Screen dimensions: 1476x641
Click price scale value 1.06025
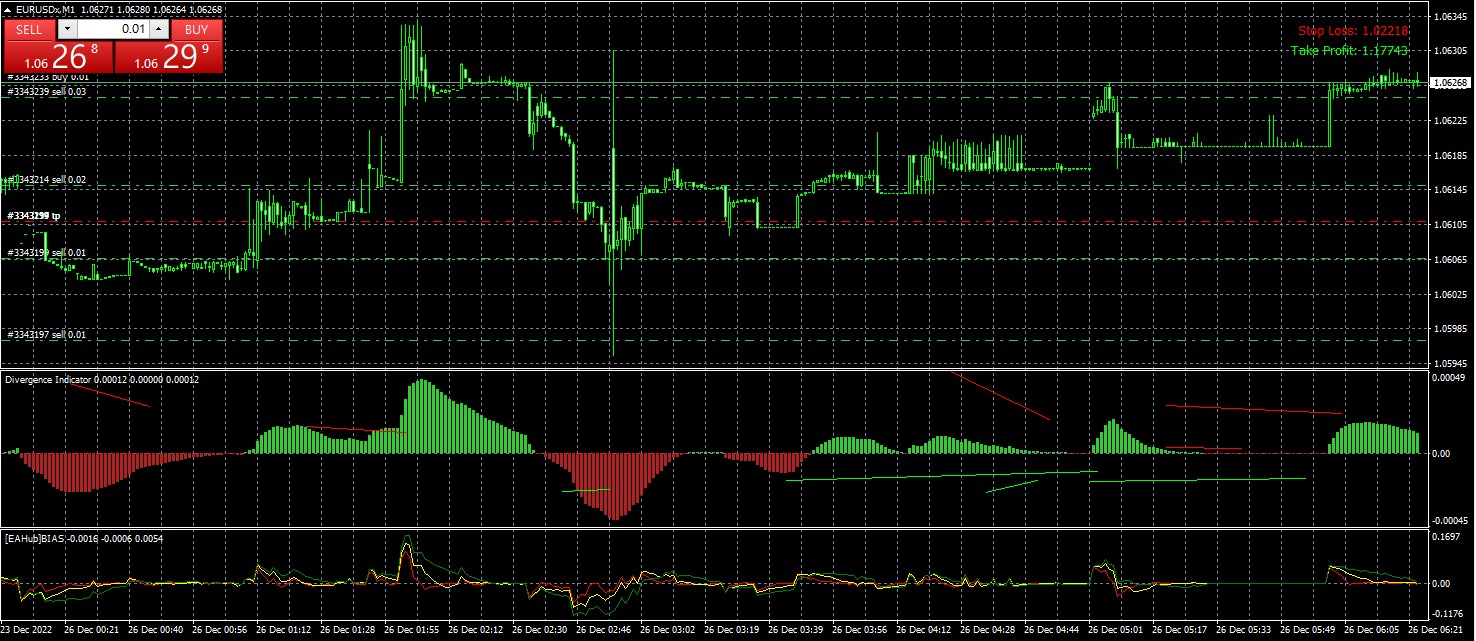1450,295
